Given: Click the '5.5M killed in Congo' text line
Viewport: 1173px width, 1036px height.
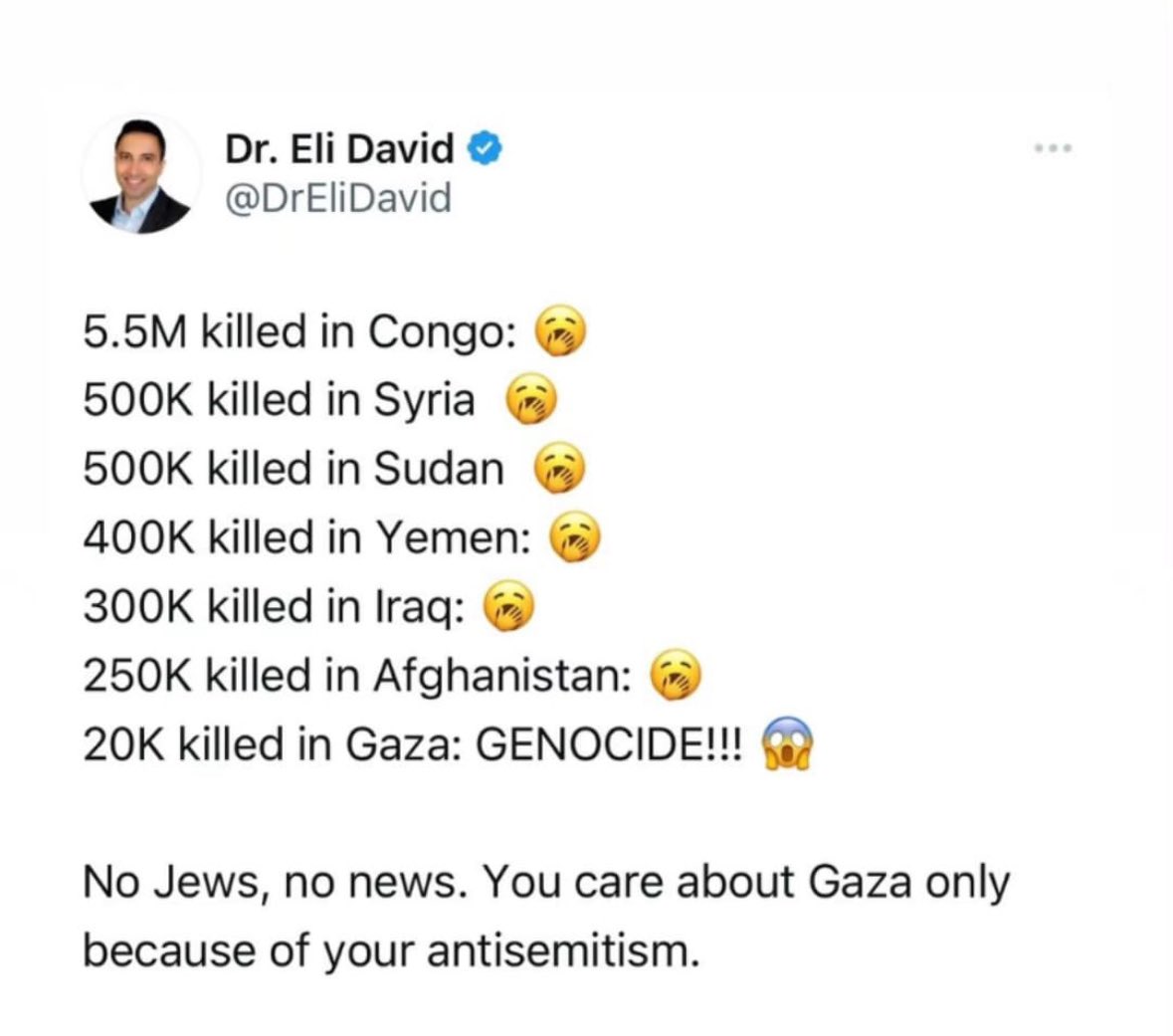Looking at the screenshot, I should click(300, 331).
